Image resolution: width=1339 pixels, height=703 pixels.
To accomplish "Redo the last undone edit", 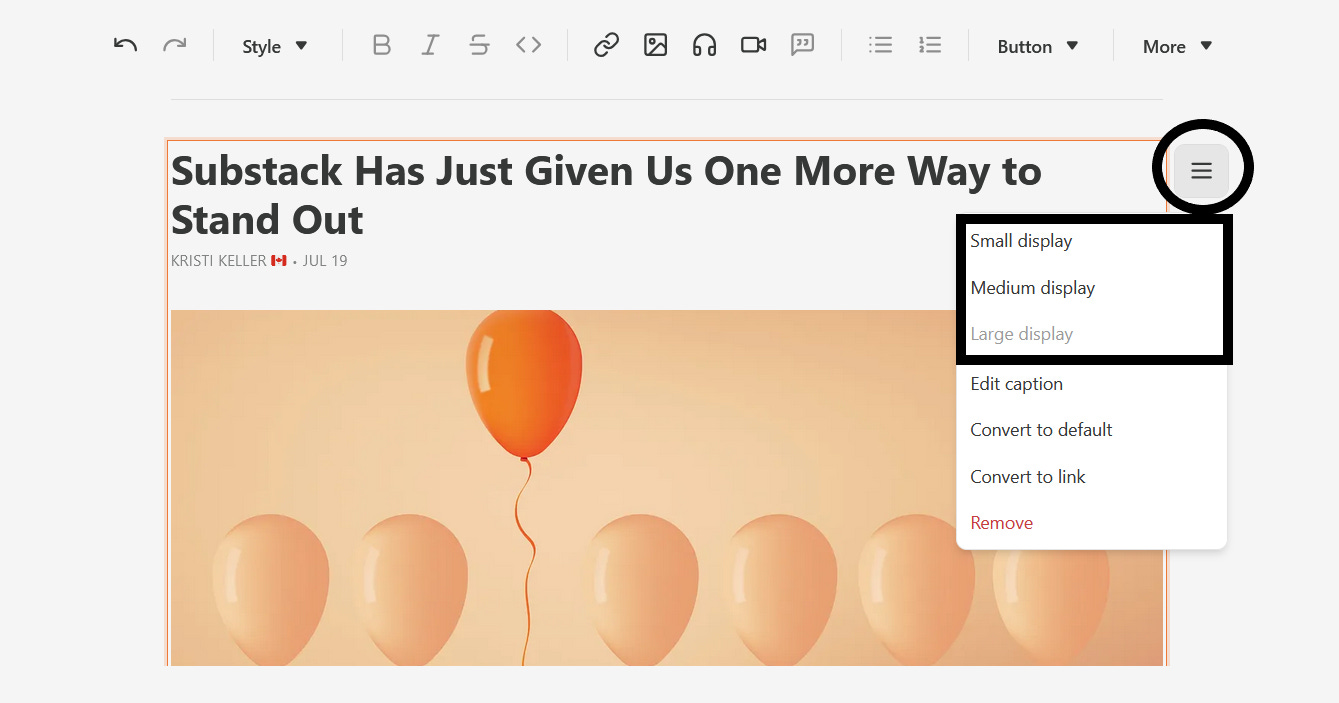I will click(x=175, y=45).
